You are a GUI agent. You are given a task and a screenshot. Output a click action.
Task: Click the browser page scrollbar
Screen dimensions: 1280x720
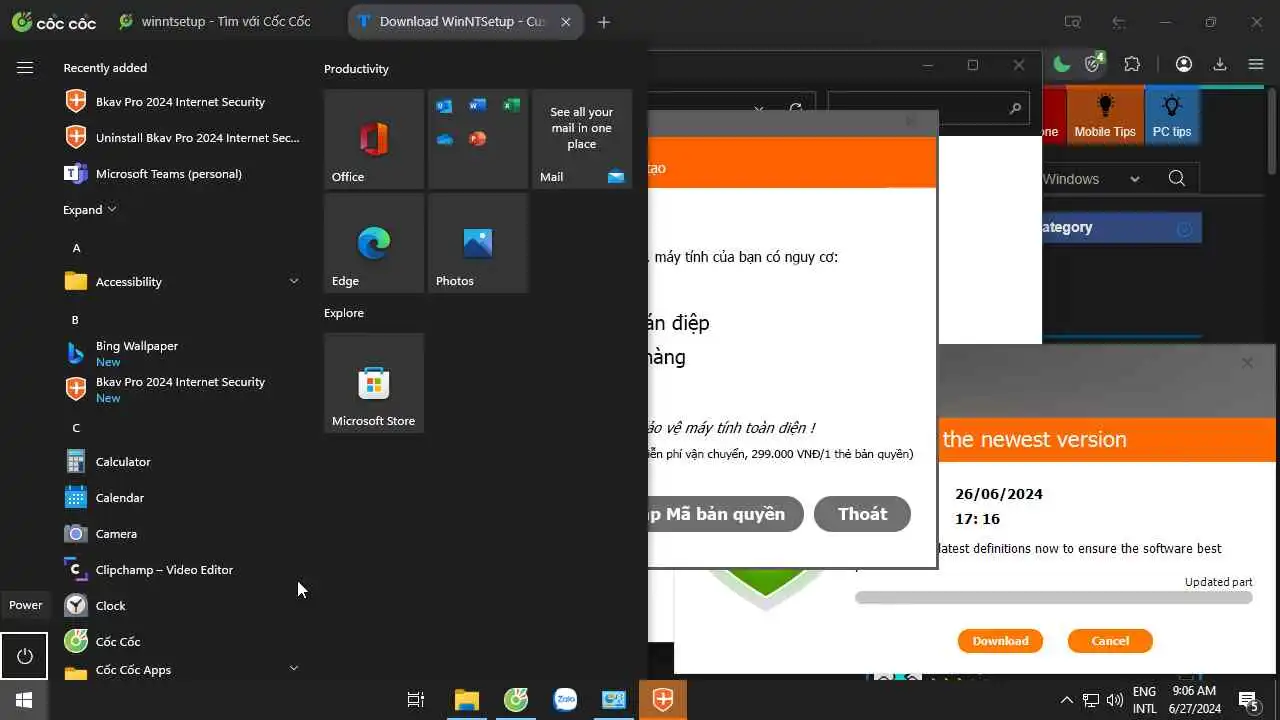tap(1272, 130)
